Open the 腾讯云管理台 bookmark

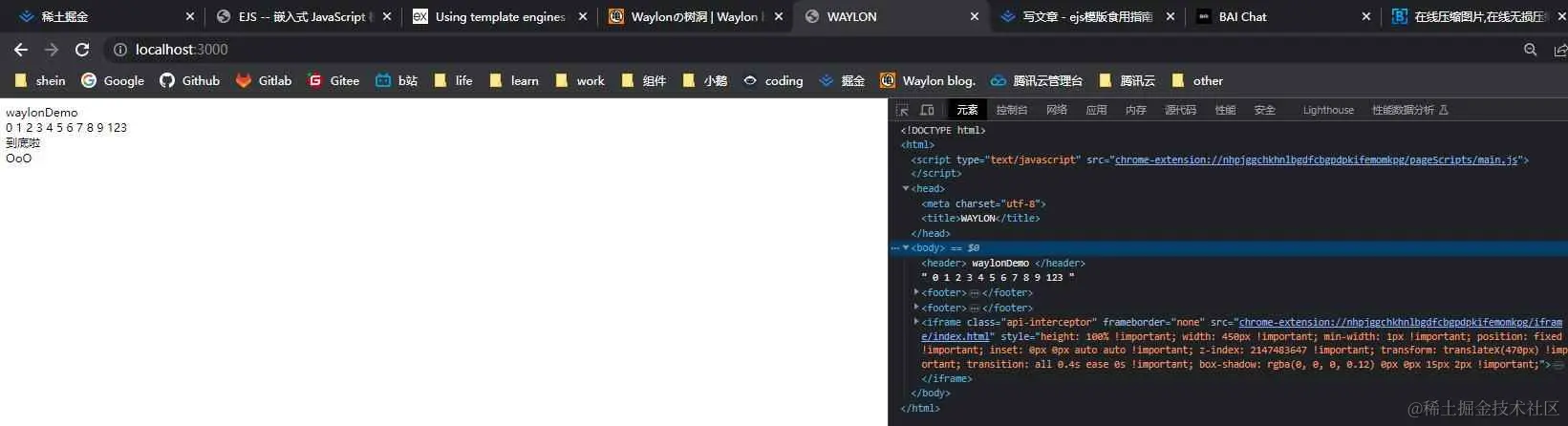(1037, 81)
